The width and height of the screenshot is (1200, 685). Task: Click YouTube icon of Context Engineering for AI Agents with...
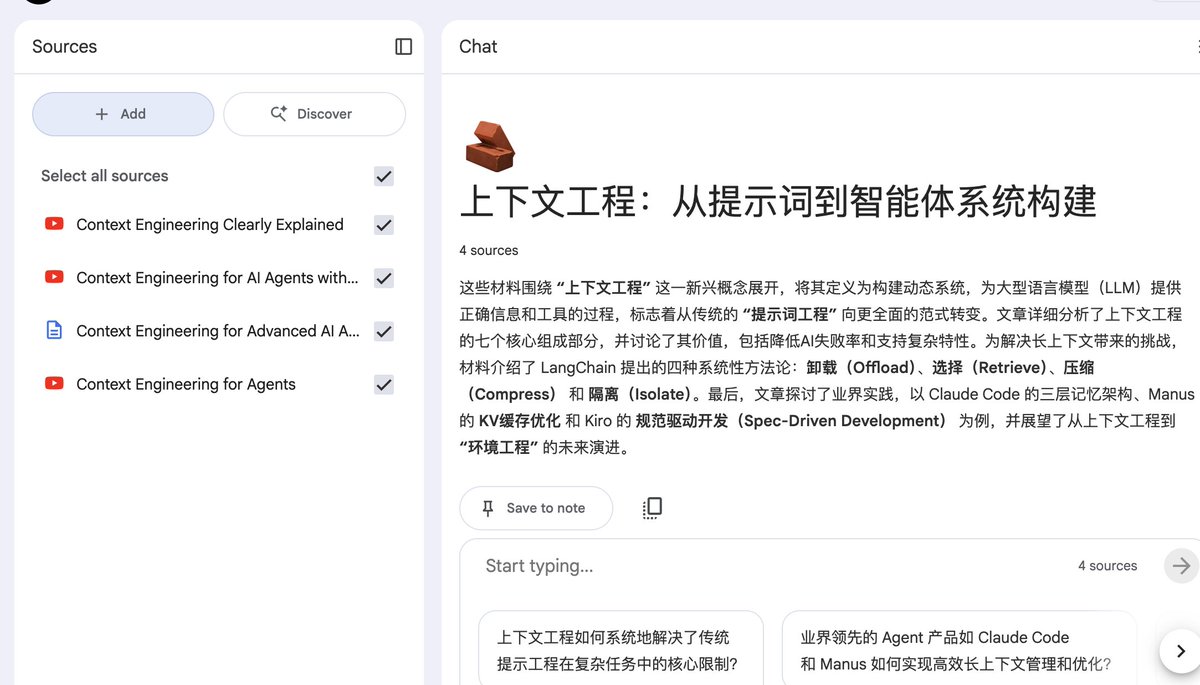[54, 277]
